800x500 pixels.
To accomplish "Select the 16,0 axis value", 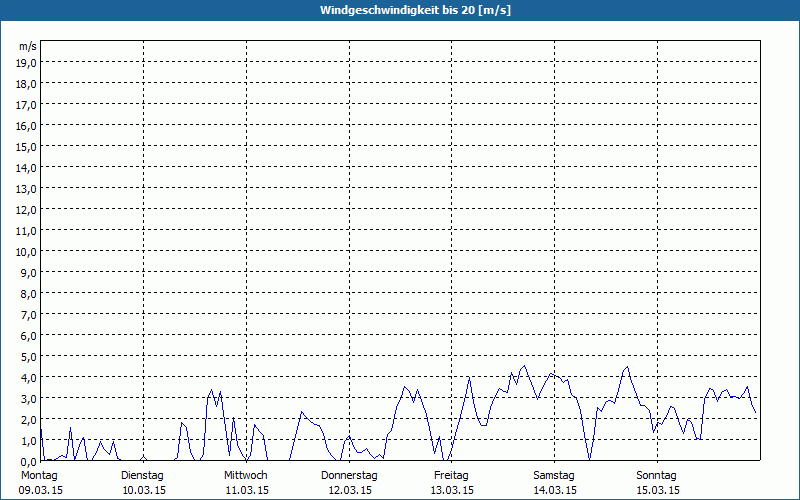I will tap(26, 126).
